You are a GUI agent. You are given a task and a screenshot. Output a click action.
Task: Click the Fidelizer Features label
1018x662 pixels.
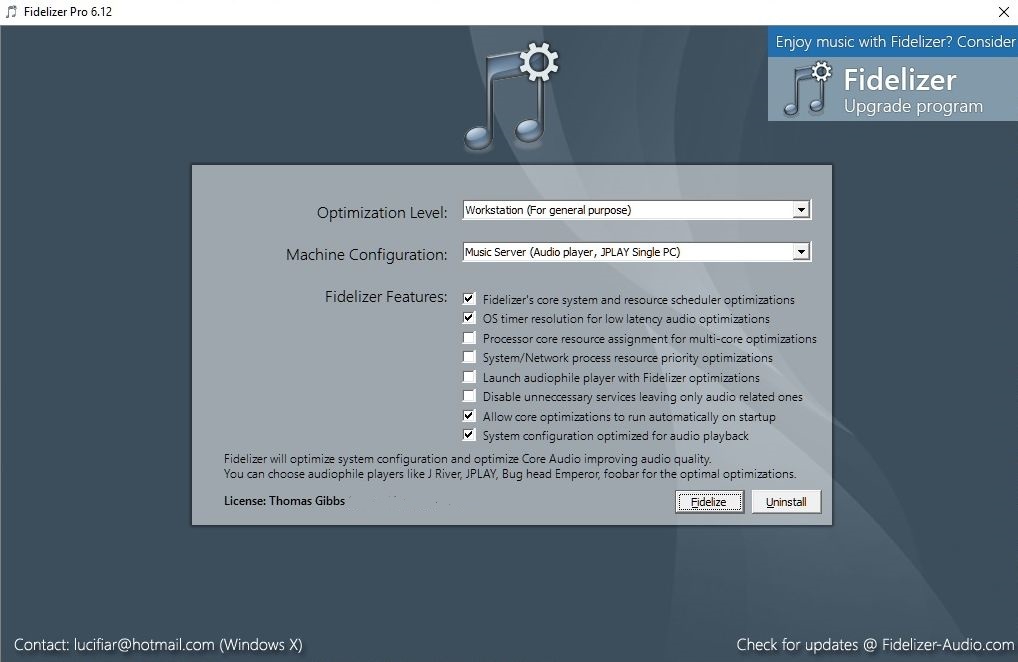(x=386, y=297)
